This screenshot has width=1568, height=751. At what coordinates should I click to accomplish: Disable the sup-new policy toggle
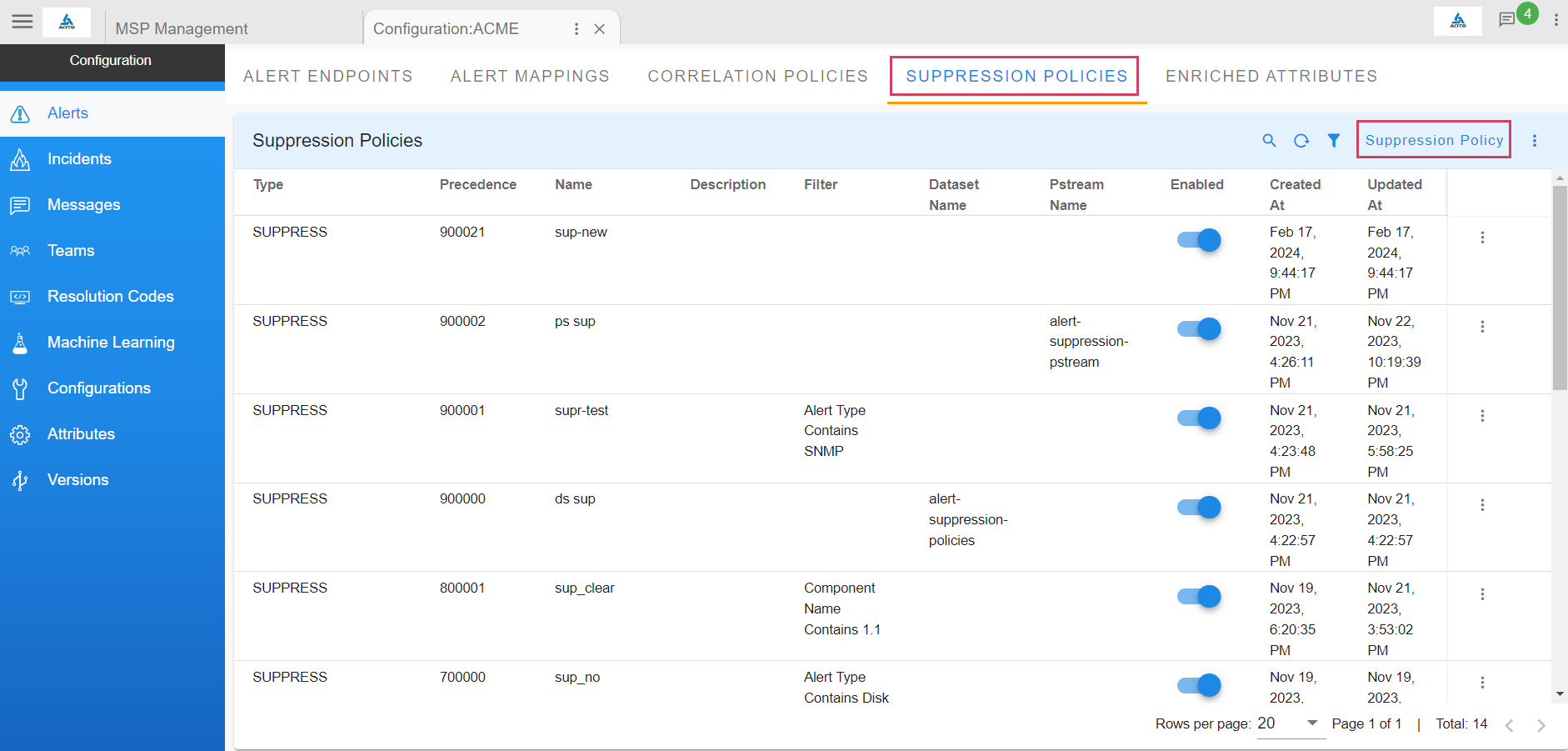pos(1198,240)
